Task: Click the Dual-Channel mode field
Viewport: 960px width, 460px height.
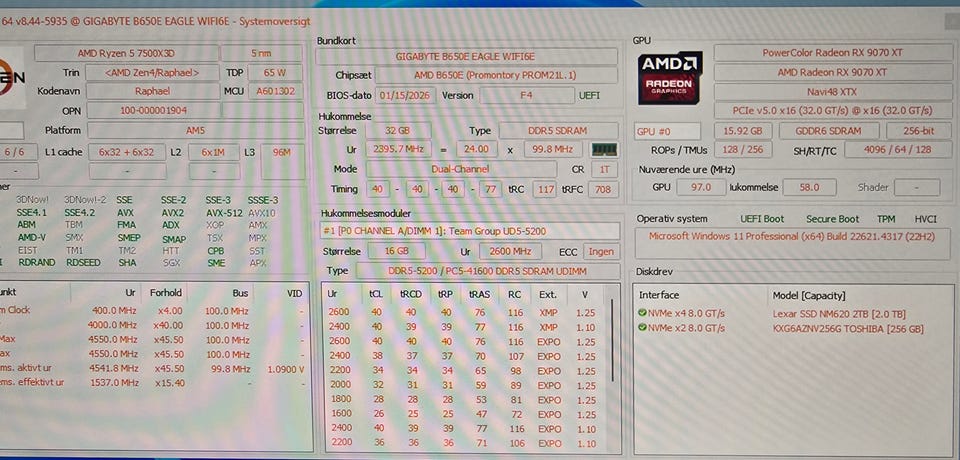Action: tap(461, 169)
